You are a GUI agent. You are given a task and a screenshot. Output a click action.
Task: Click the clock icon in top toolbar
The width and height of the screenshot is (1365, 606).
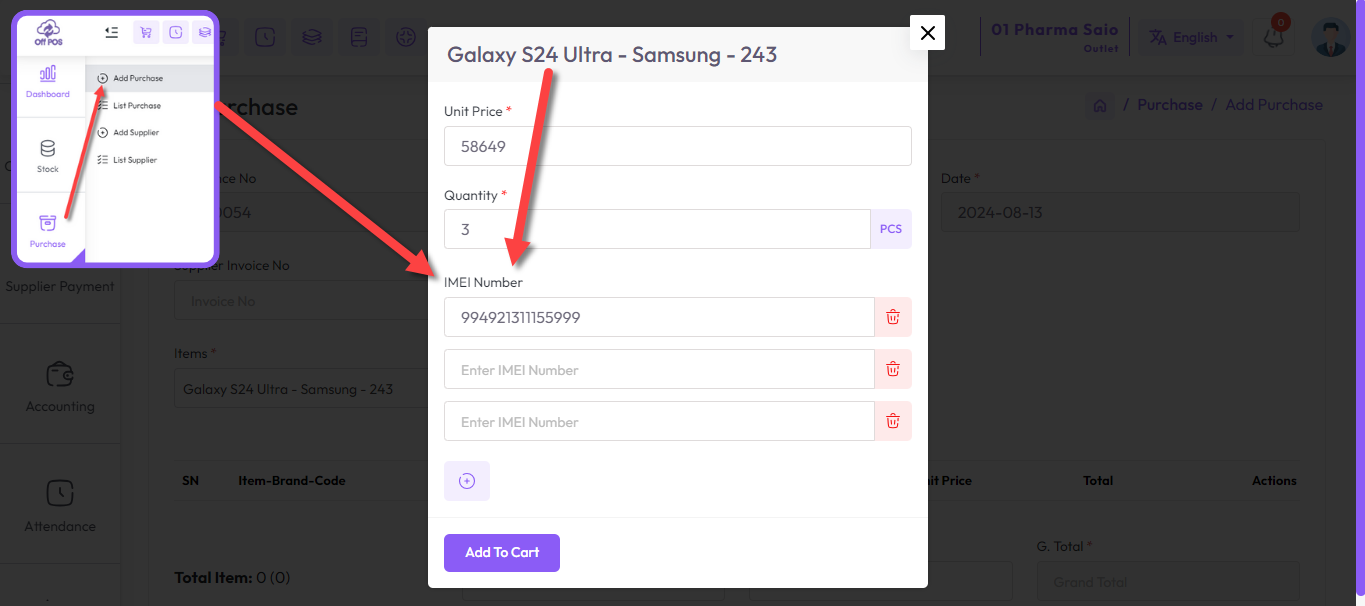265,37
